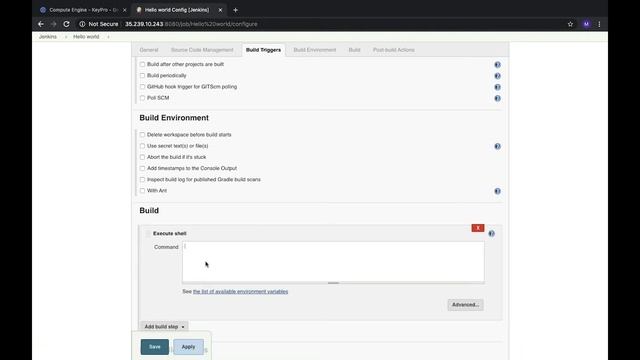Viewport: 640px width, 360px height.
Task: Go back in browser history
Action: 41,24
